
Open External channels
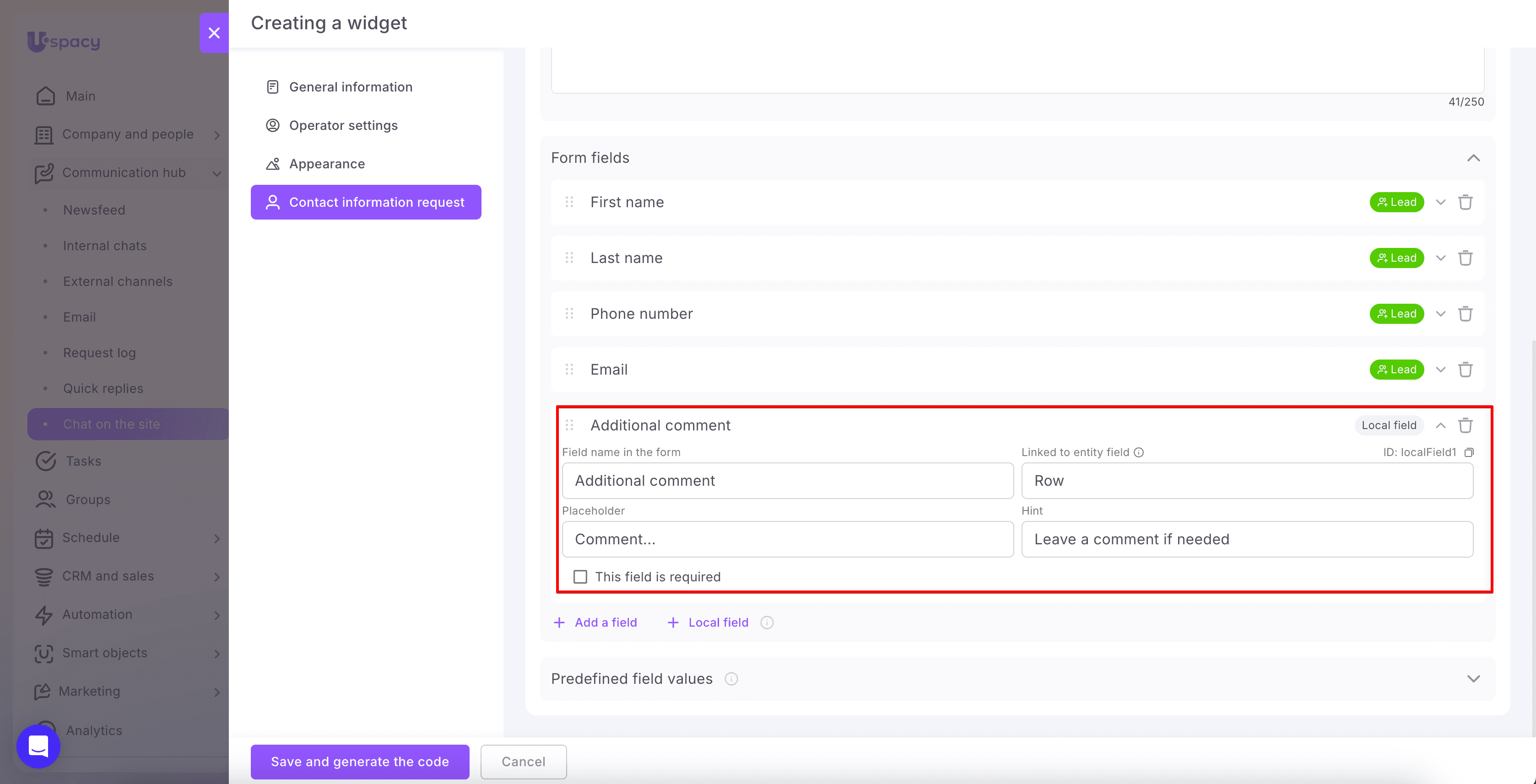(118, 281)
